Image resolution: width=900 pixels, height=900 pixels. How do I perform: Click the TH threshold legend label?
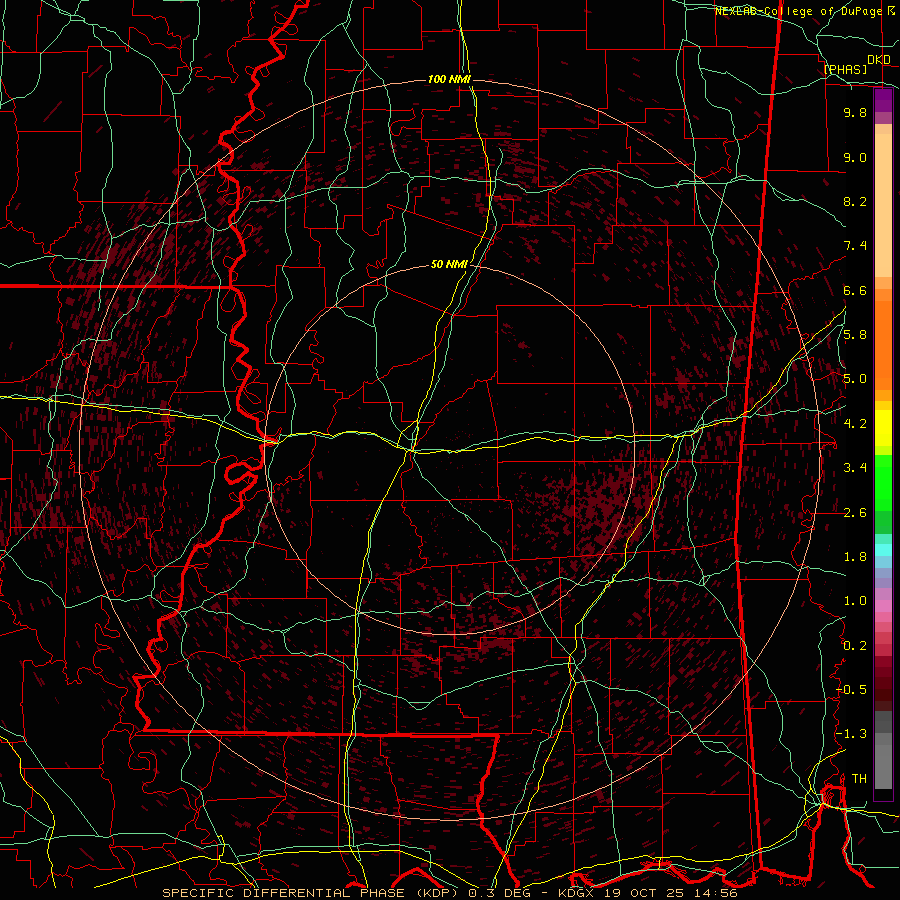(x=859, y=779)
